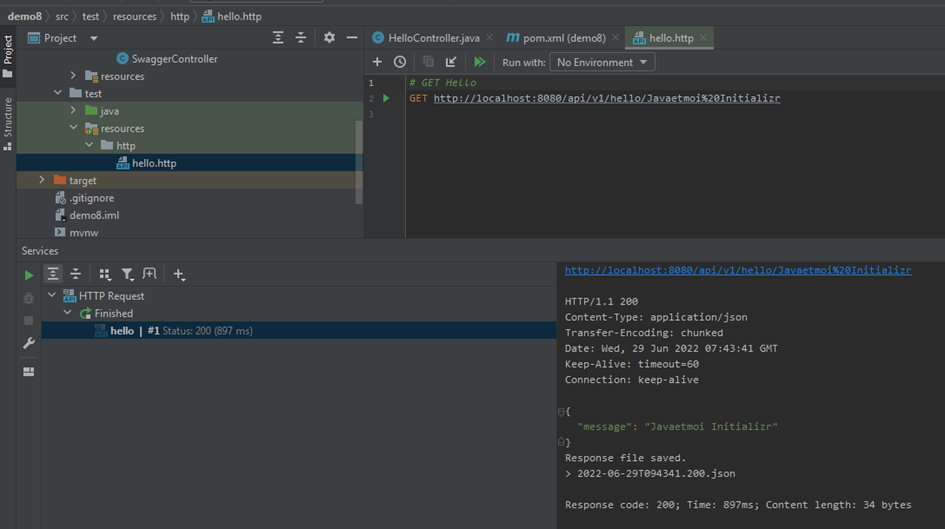Click the Copy icon in HTTP toolbar
The height and width of the screenshot is (529, 945).
[x=429, y=62]
